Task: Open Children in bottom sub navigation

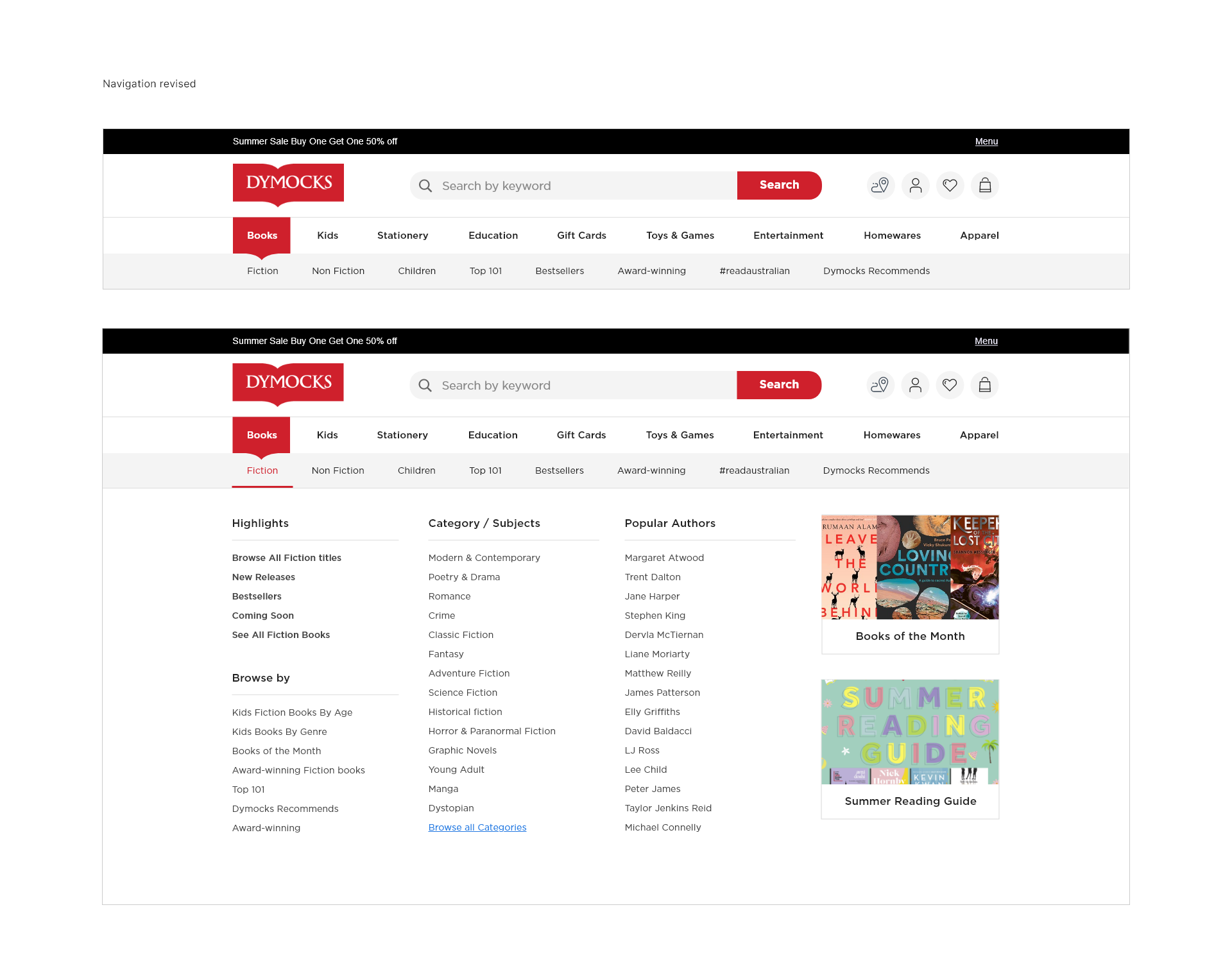Action: (416, 470)
